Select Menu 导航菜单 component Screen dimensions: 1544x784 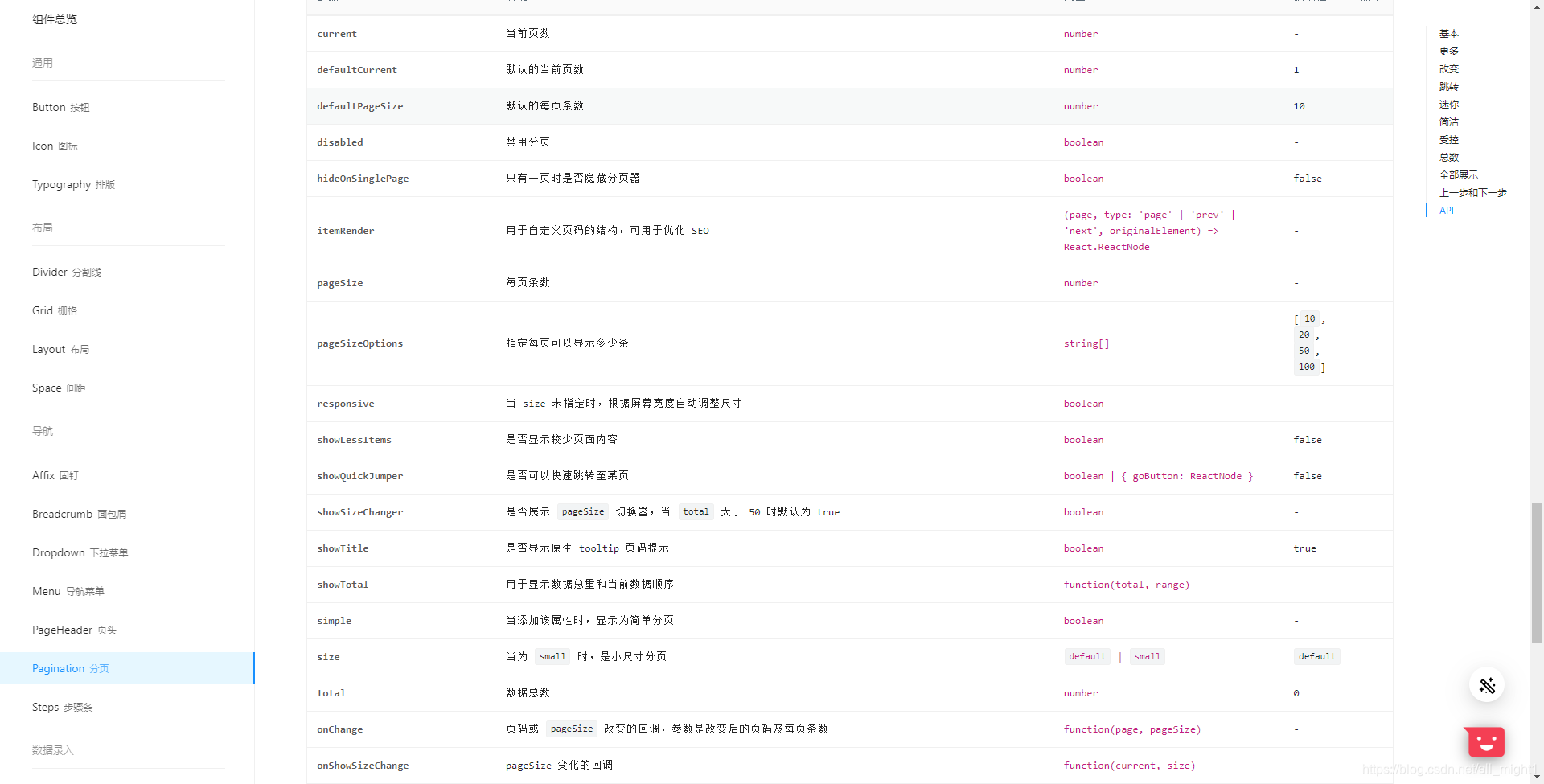pos(68,591)
